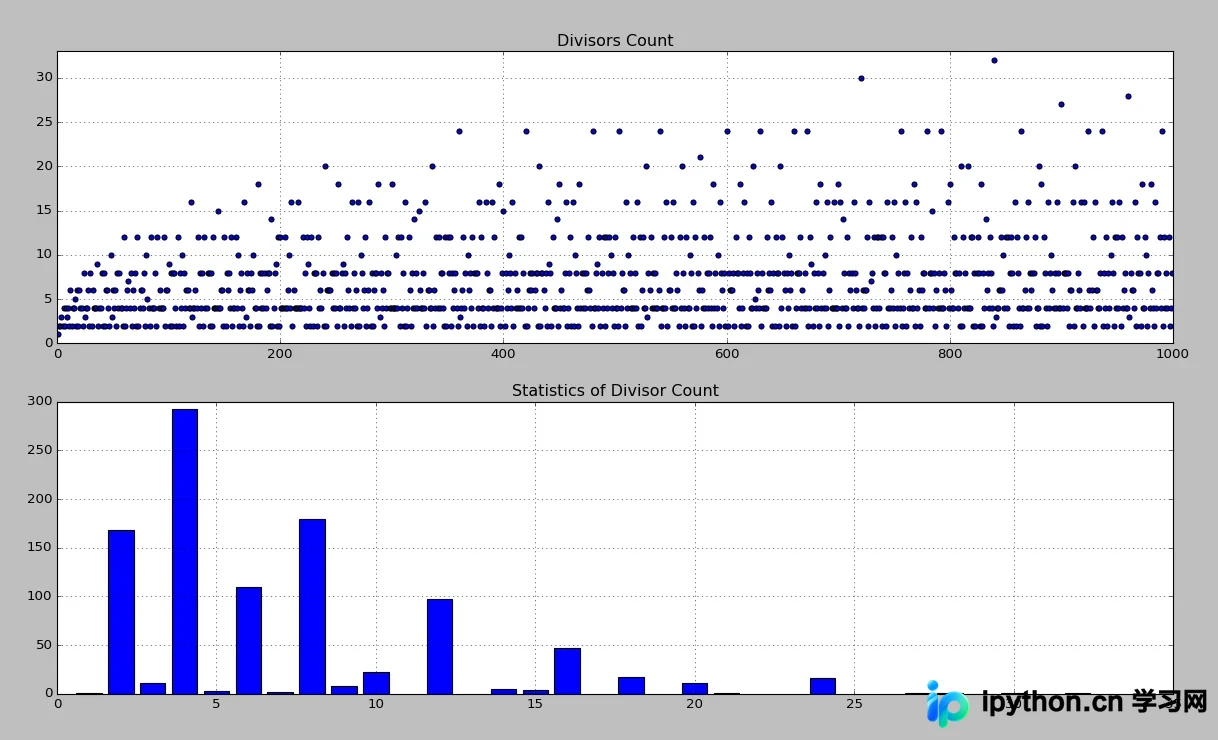The image size is (1218, 740).
Task: Click the 'Divisors Count' chart title
Action: click(615, 41)
